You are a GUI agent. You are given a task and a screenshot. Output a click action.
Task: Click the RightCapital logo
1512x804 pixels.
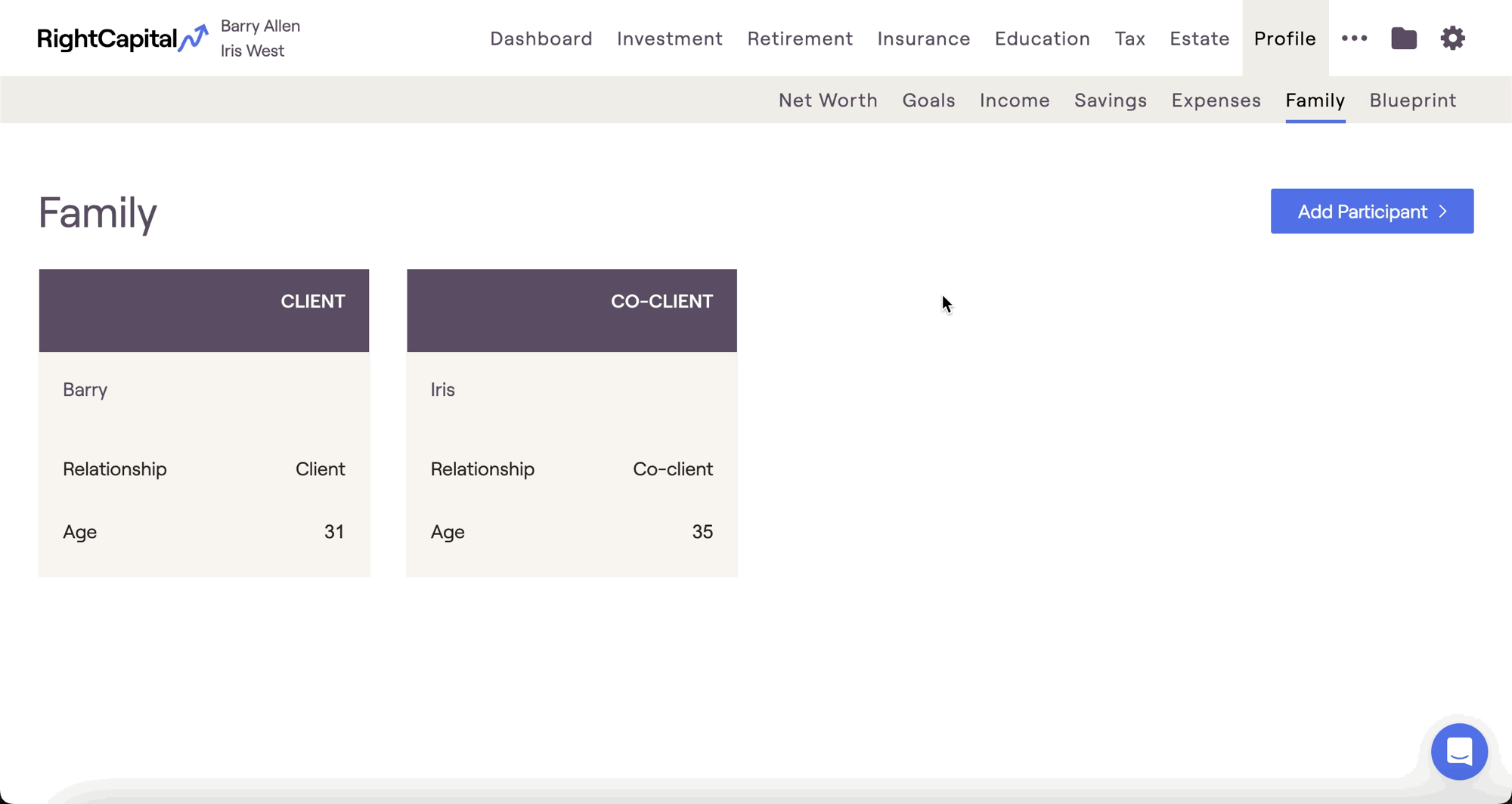click(122, 39)
